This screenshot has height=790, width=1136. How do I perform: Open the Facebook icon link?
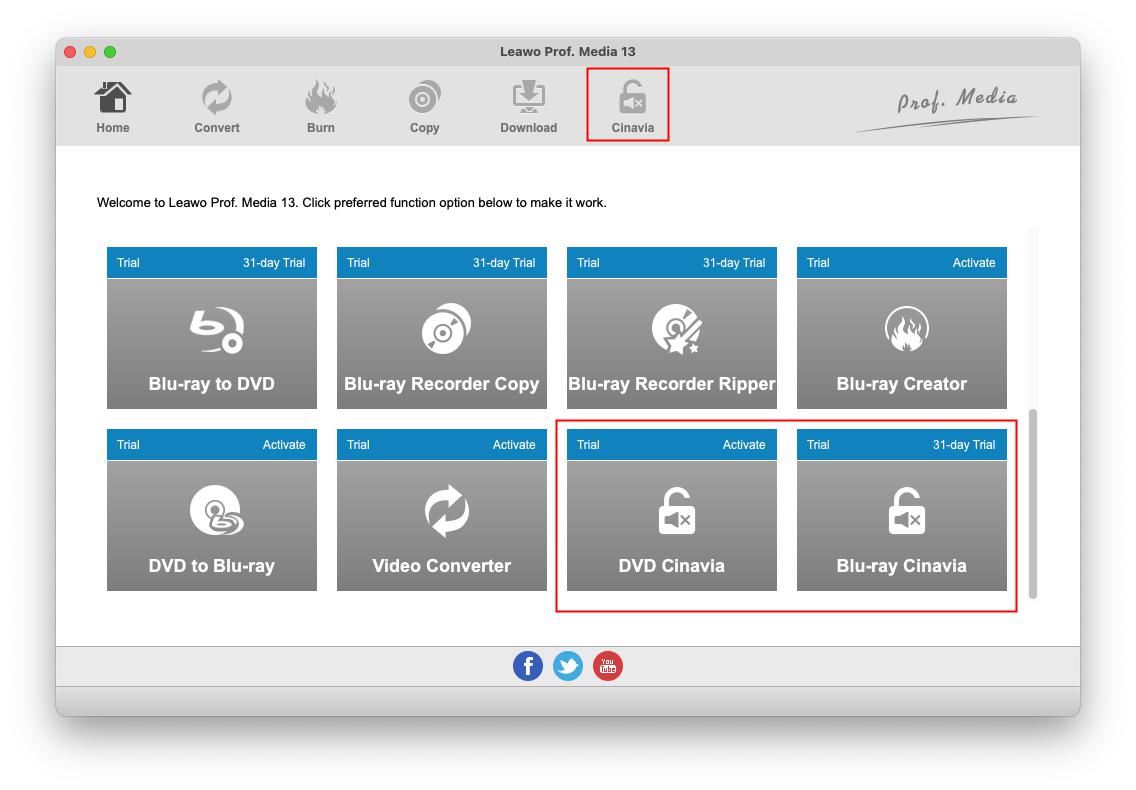[528, 666]
